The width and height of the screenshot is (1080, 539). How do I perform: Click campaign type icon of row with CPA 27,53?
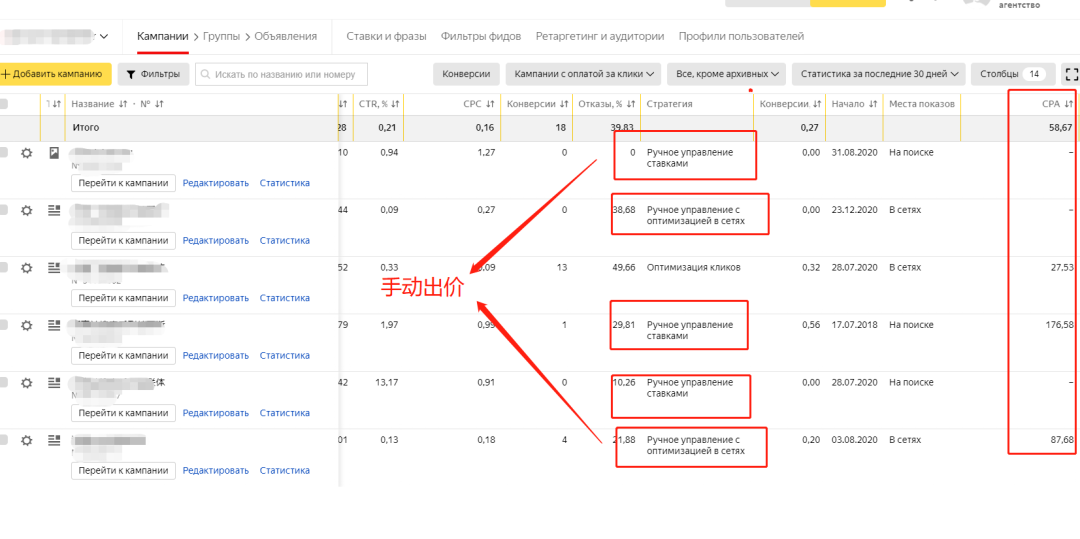54,268
